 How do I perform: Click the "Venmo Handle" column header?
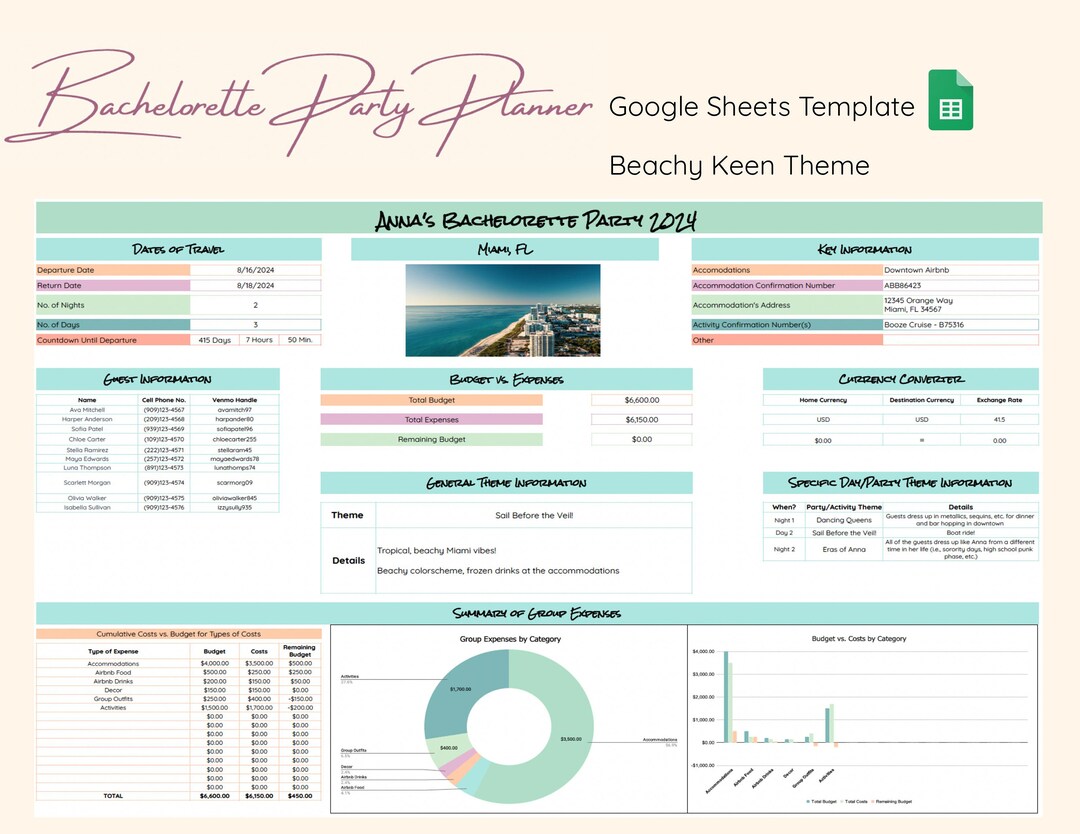(234, 399)
